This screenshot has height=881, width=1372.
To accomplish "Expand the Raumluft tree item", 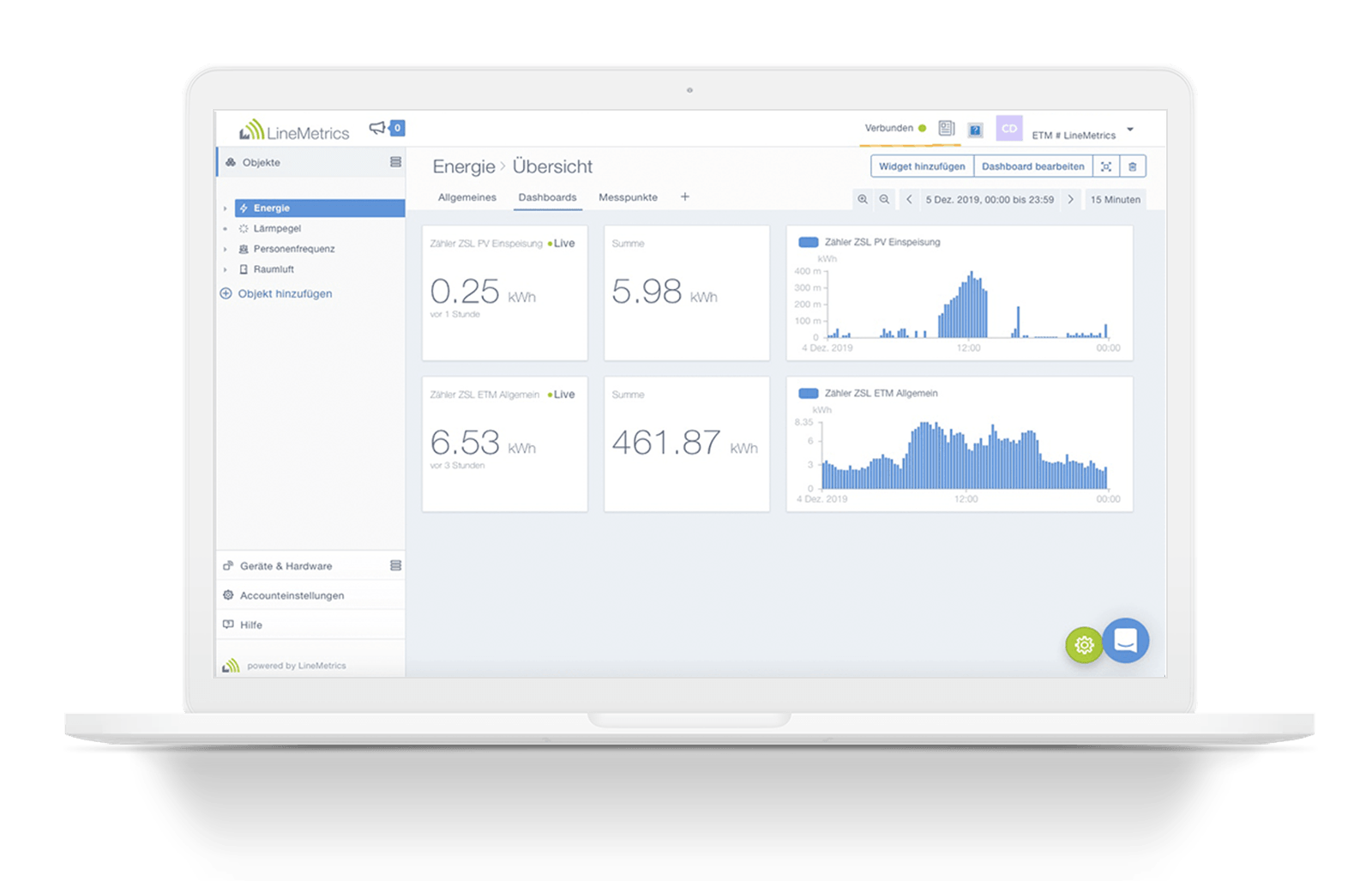I will pos(226,269).
